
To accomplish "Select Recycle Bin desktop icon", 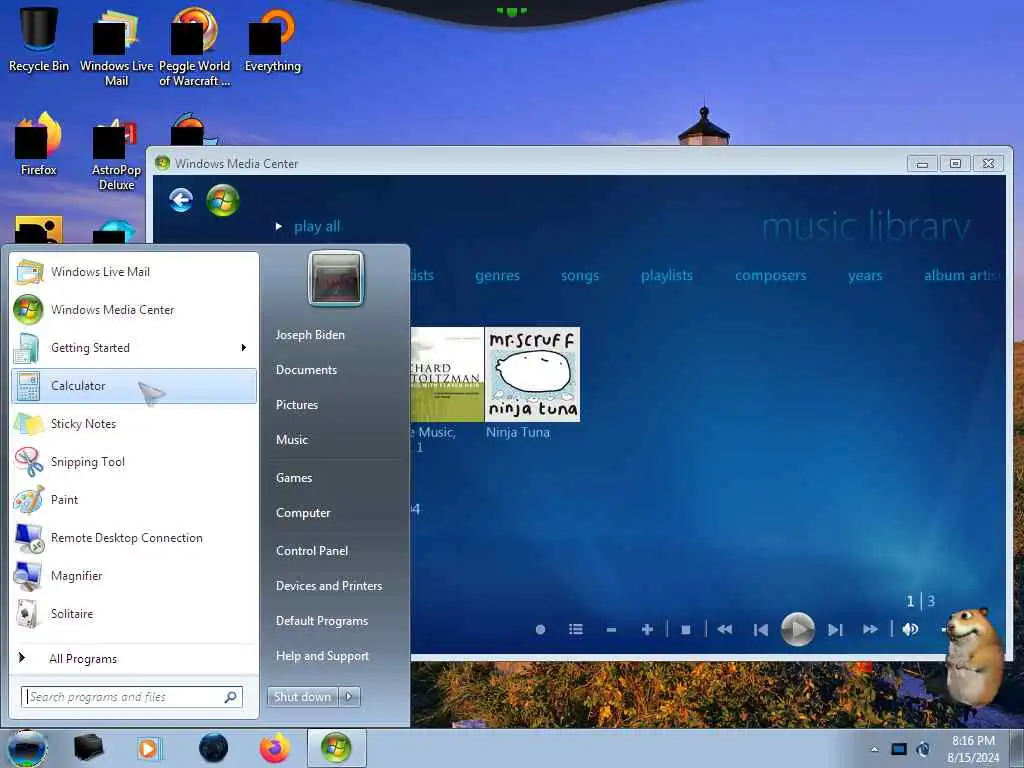I will tap(39, 39).
